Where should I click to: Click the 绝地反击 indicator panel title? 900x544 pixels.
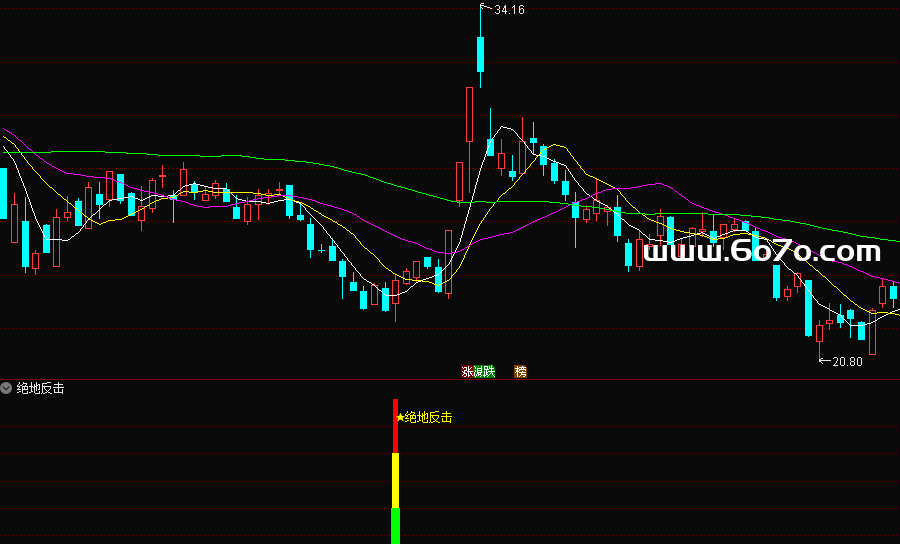(40, 388)
